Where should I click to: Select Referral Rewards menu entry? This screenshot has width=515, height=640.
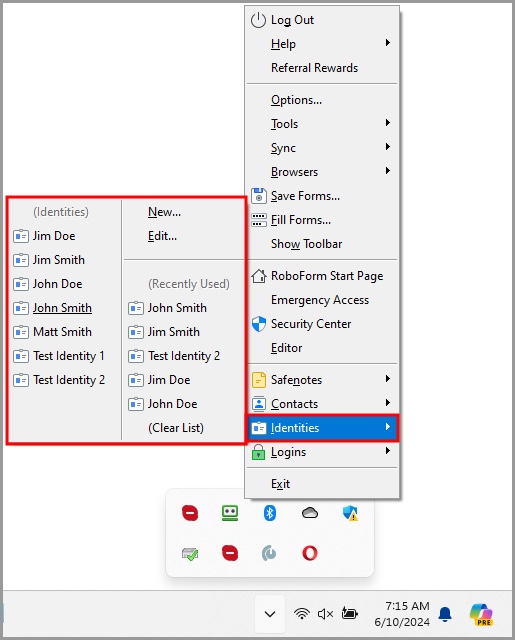click(322, 68)
